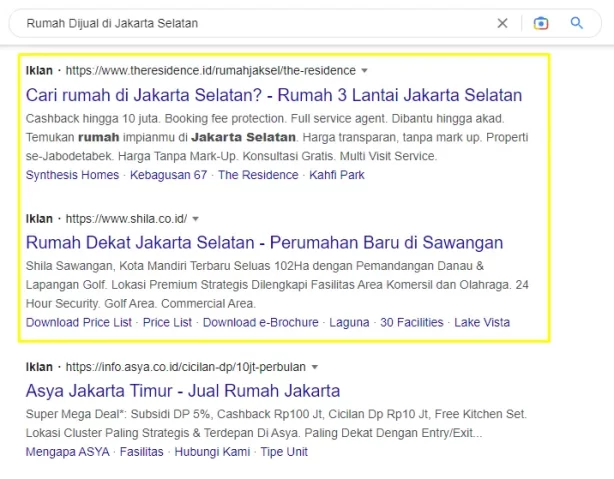Open the 30 Facilities sitelink

[412, 323]
